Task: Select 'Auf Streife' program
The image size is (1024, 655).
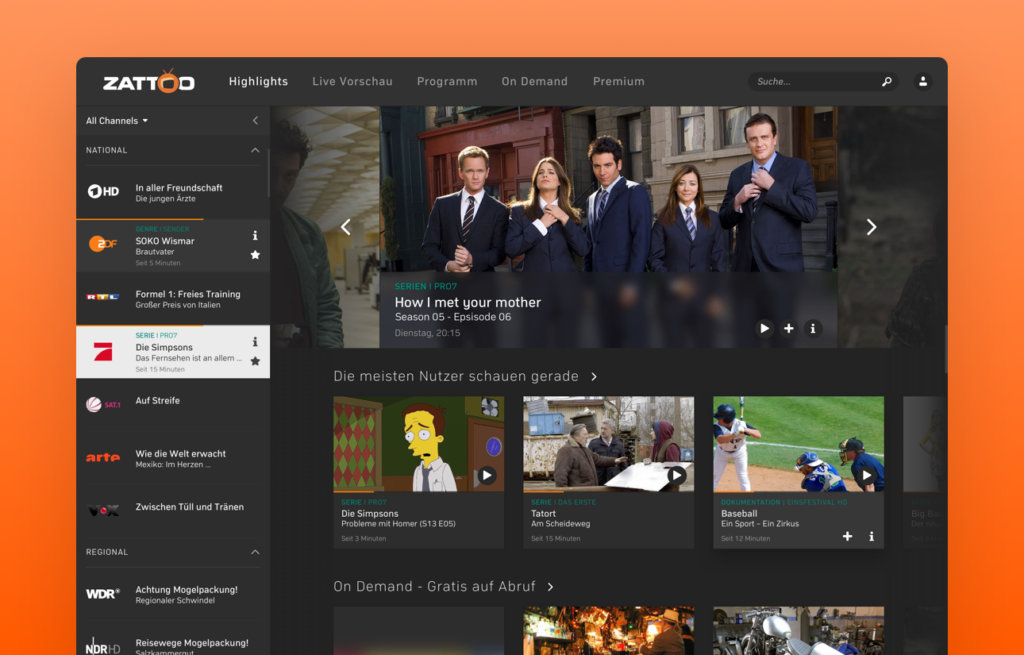Action: point(157,400)
